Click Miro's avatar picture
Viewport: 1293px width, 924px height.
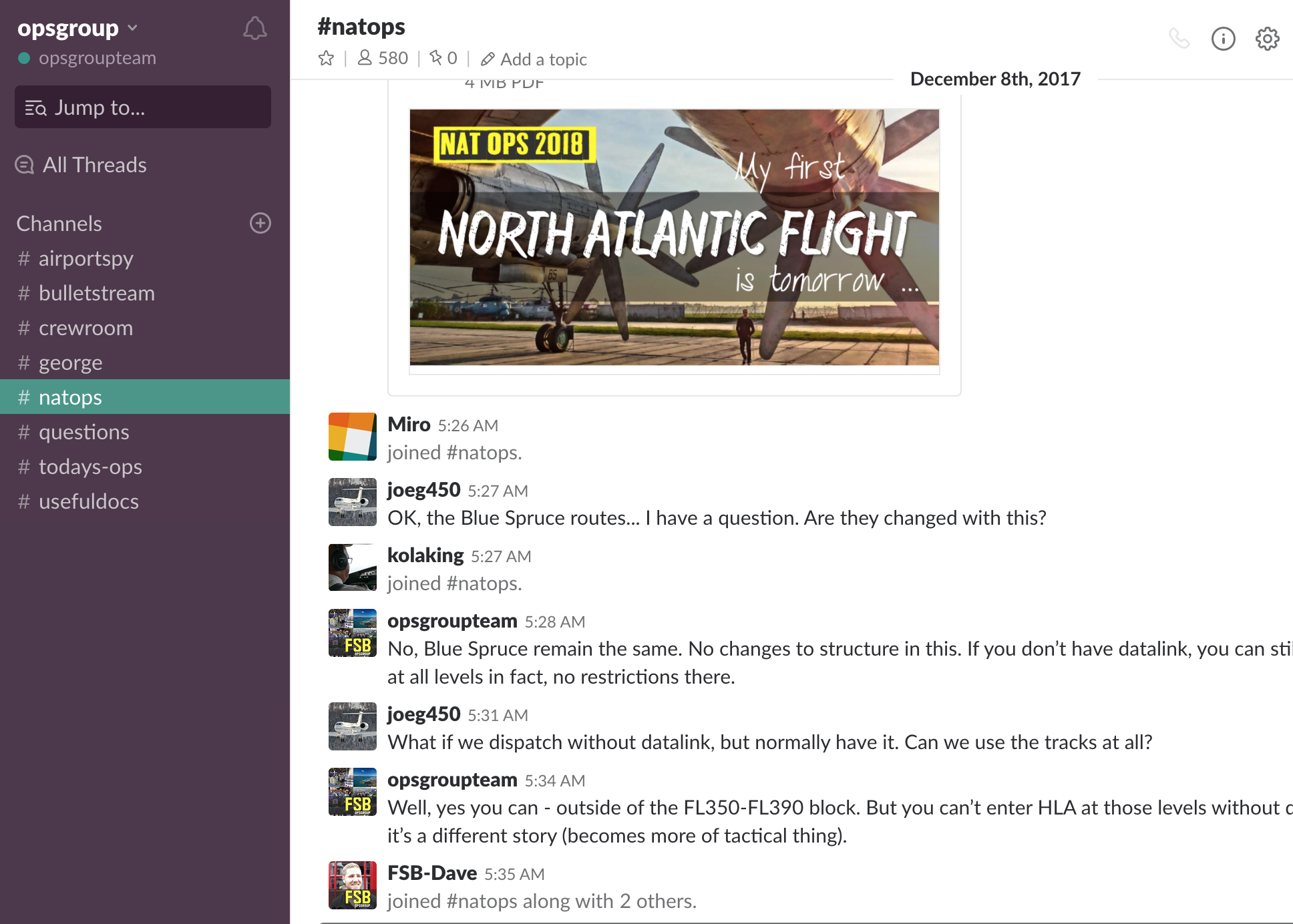[352, 437]
